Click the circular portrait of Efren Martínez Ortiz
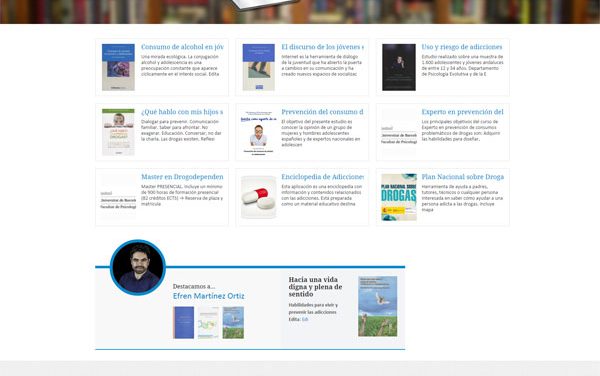Screen dimensions: 600x376 (138, 267)
